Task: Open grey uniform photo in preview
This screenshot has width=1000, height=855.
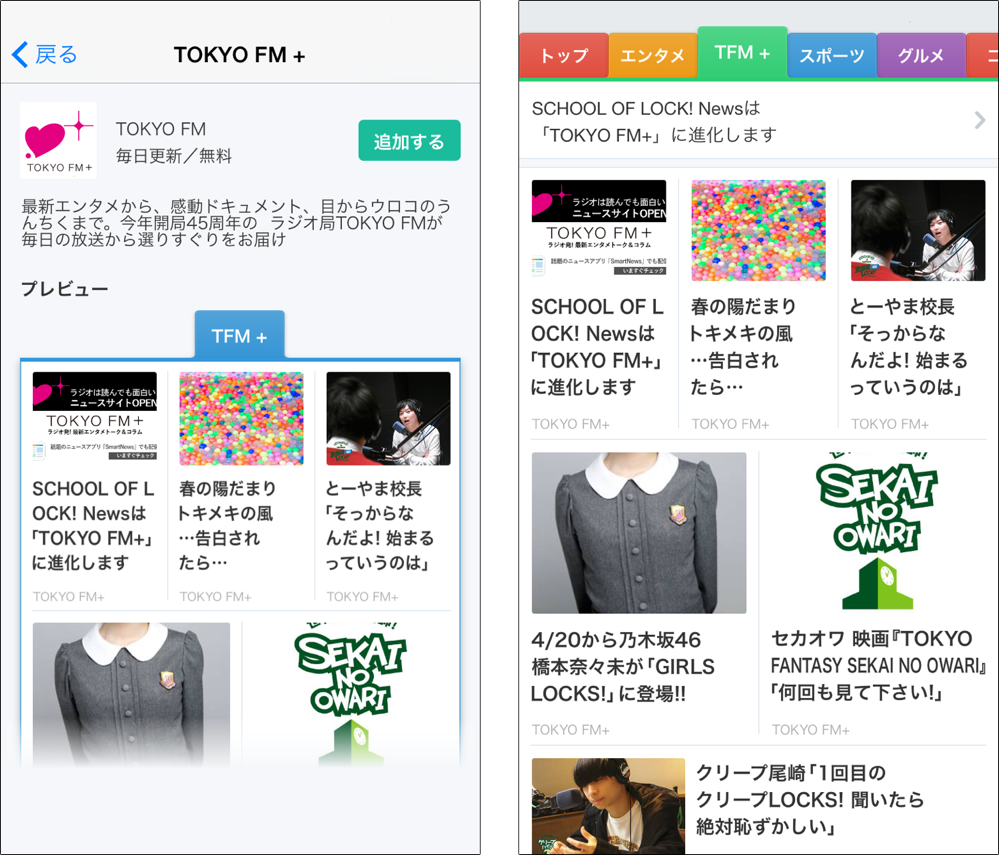Action: (131, 694)
